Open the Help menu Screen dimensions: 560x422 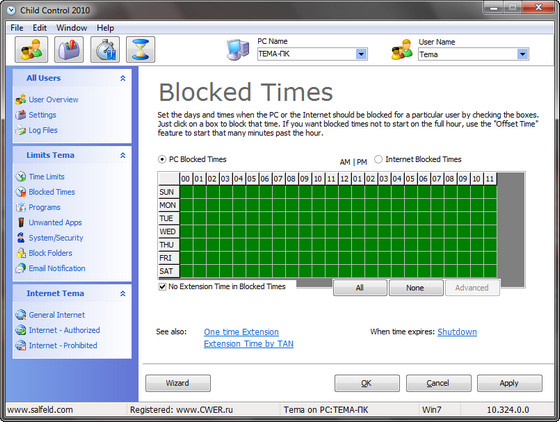coord(105,28)
